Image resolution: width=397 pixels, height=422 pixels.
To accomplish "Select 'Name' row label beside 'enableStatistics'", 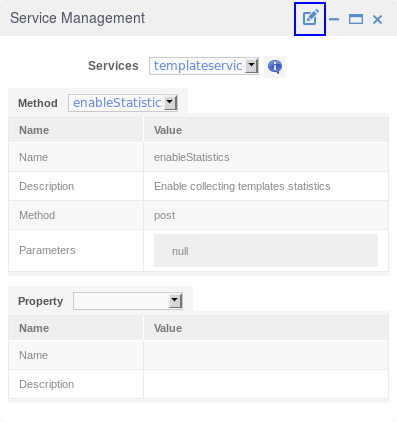I will (x=34, y=157).
